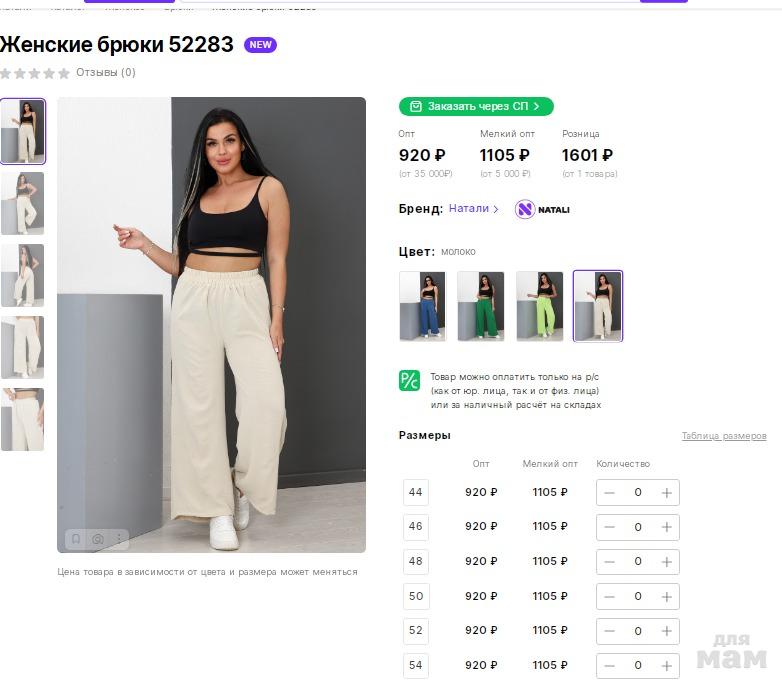
Task: Open the reviews 'Отзывы (0)' link
Action: 106,73
